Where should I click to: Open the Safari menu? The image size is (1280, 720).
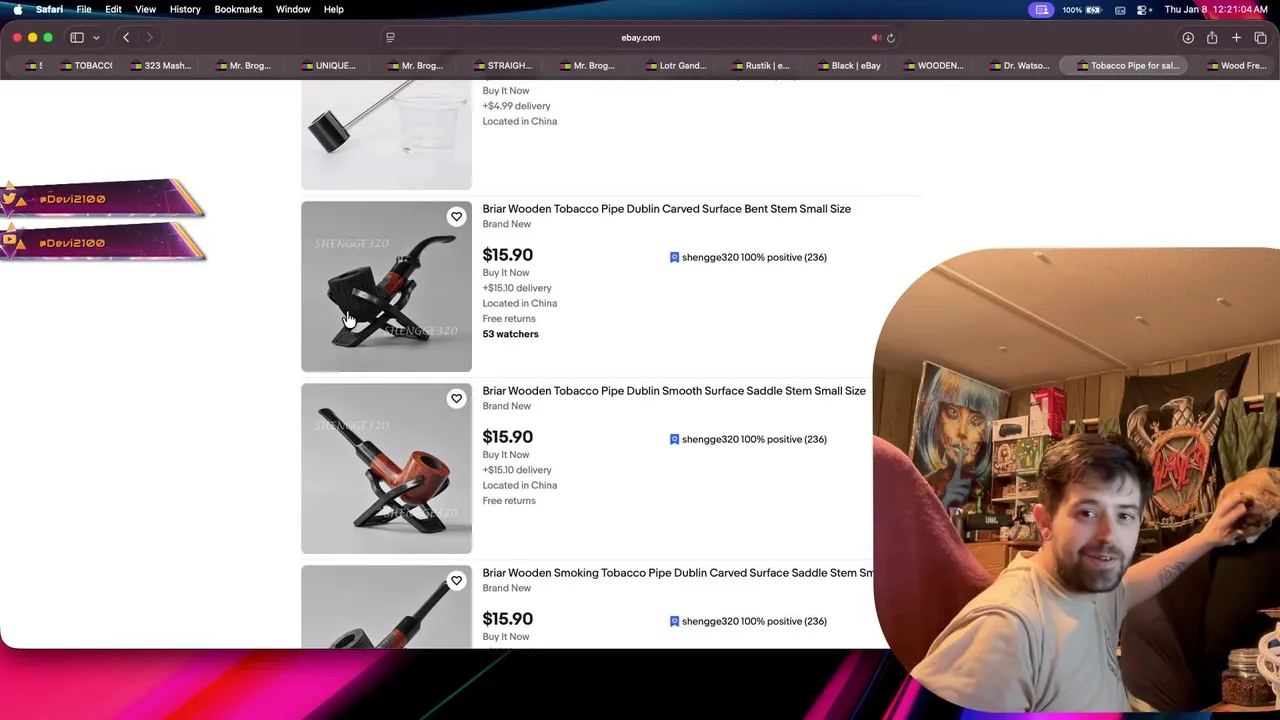[49, 9]
